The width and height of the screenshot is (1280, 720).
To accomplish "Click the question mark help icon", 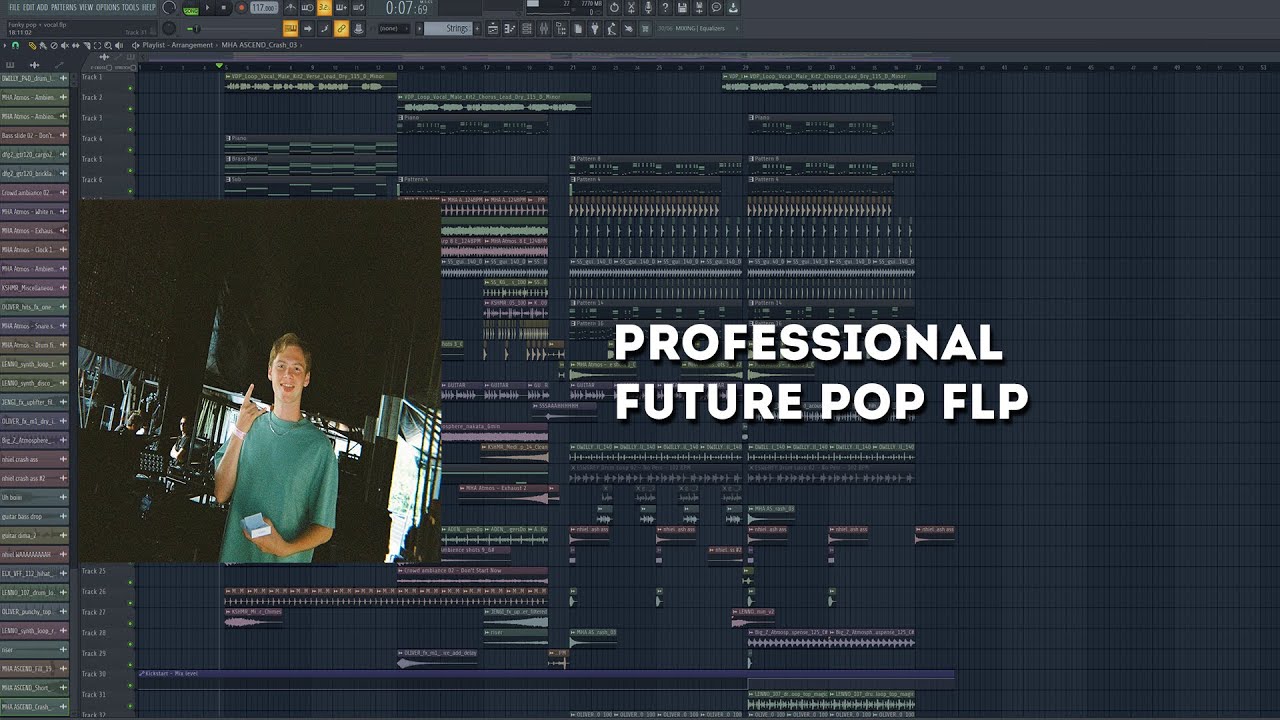I will coord(665,7).
